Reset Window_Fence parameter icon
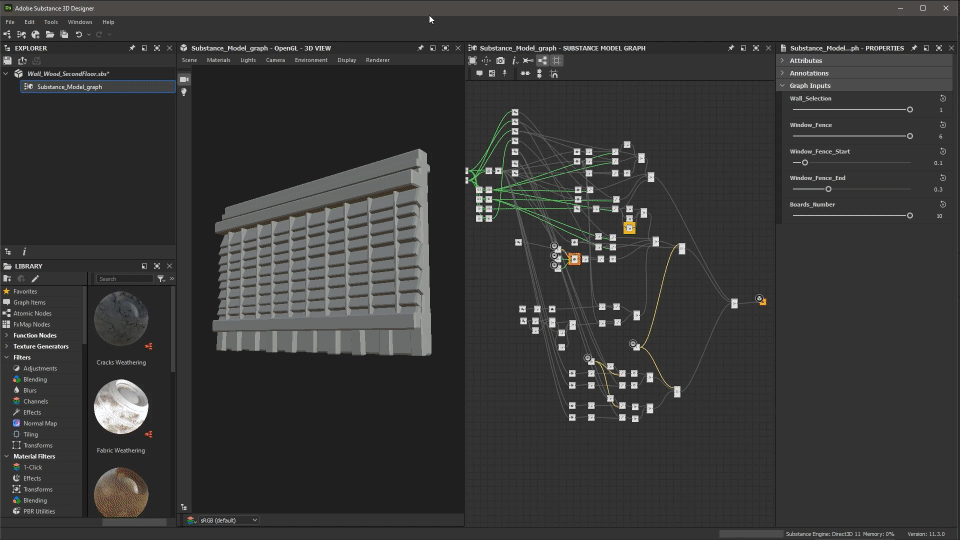Image resolution: width=960 pixels, height=540 pixels. [x=943, y=125]
